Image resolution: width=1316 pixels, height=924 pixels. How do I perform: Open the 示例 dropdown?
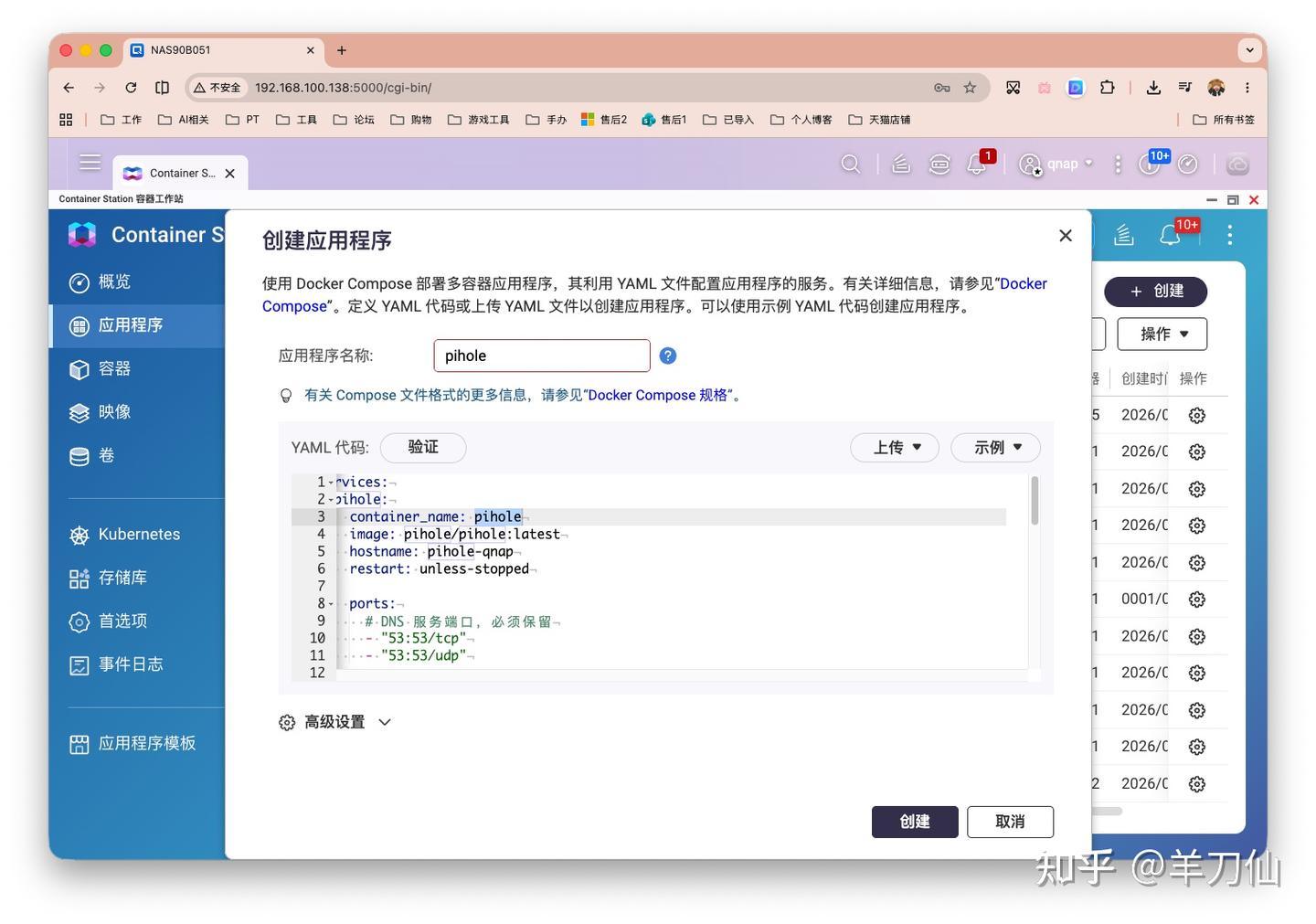[996, 448]
